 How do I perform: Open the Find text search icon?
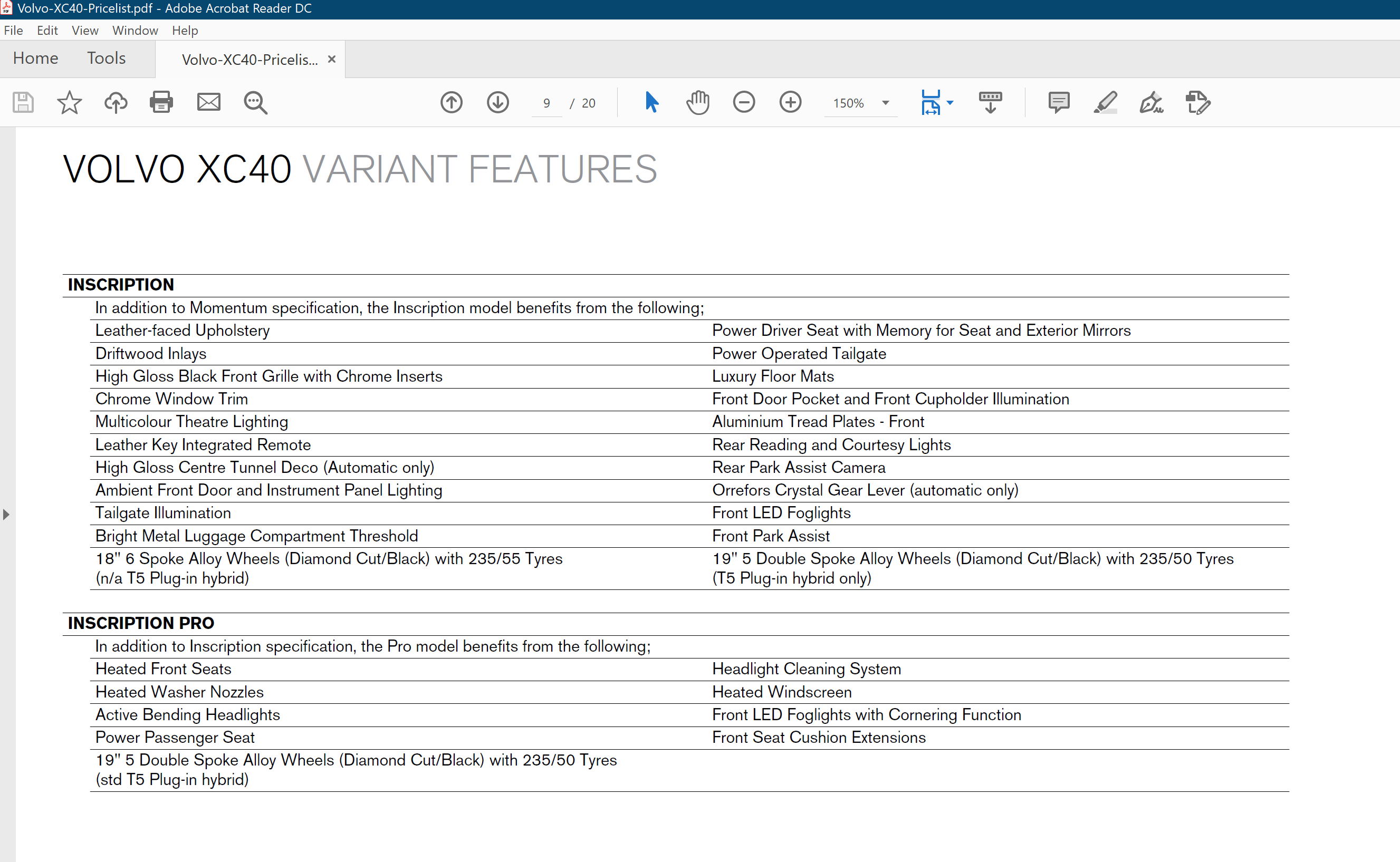255,103
